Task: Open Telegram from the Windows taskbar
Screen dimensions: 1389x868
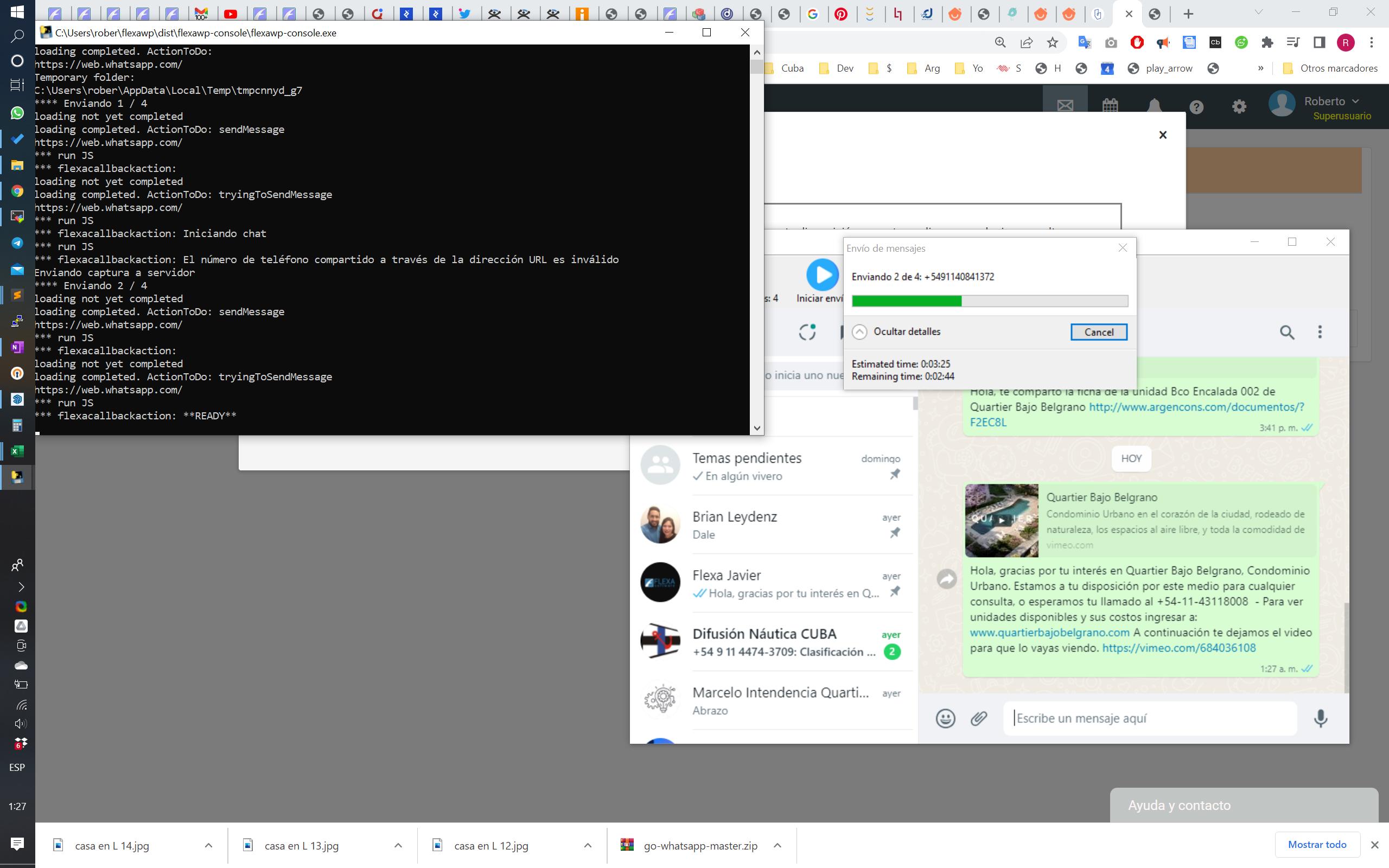Action: (x=17, y=243)
